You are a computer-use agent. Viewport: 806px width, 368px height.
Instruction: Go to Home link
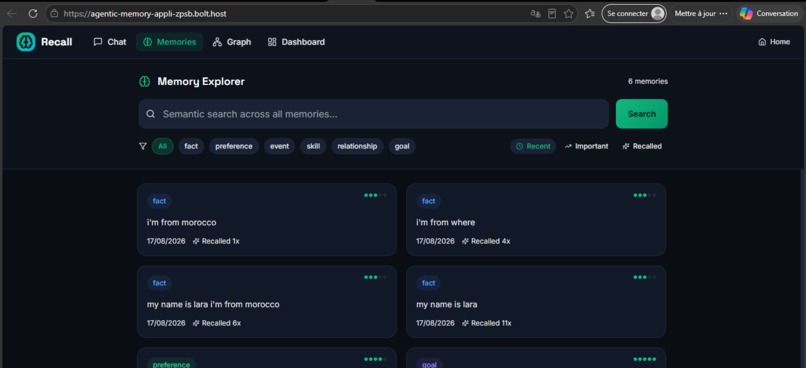coord(774,42)
